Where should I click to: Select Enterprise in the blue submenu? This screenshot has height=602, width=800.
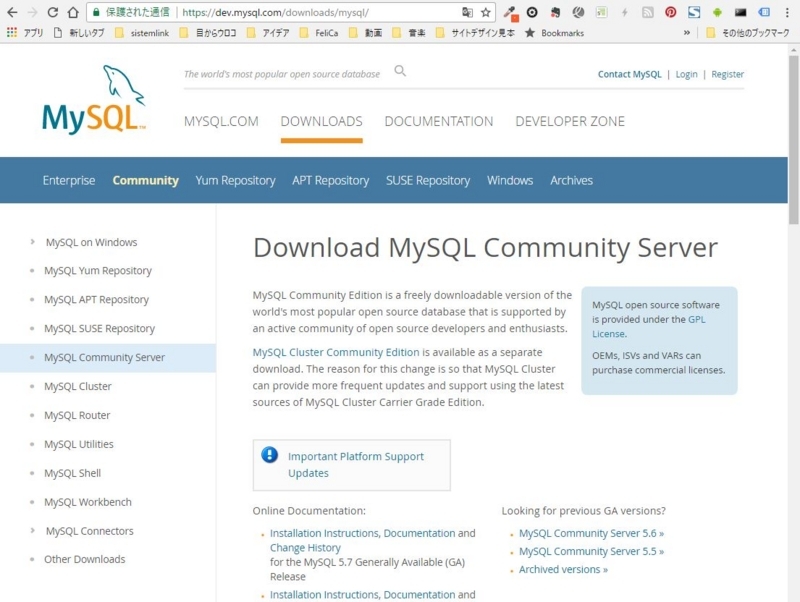pyautogui.click(x=69, y=181)
